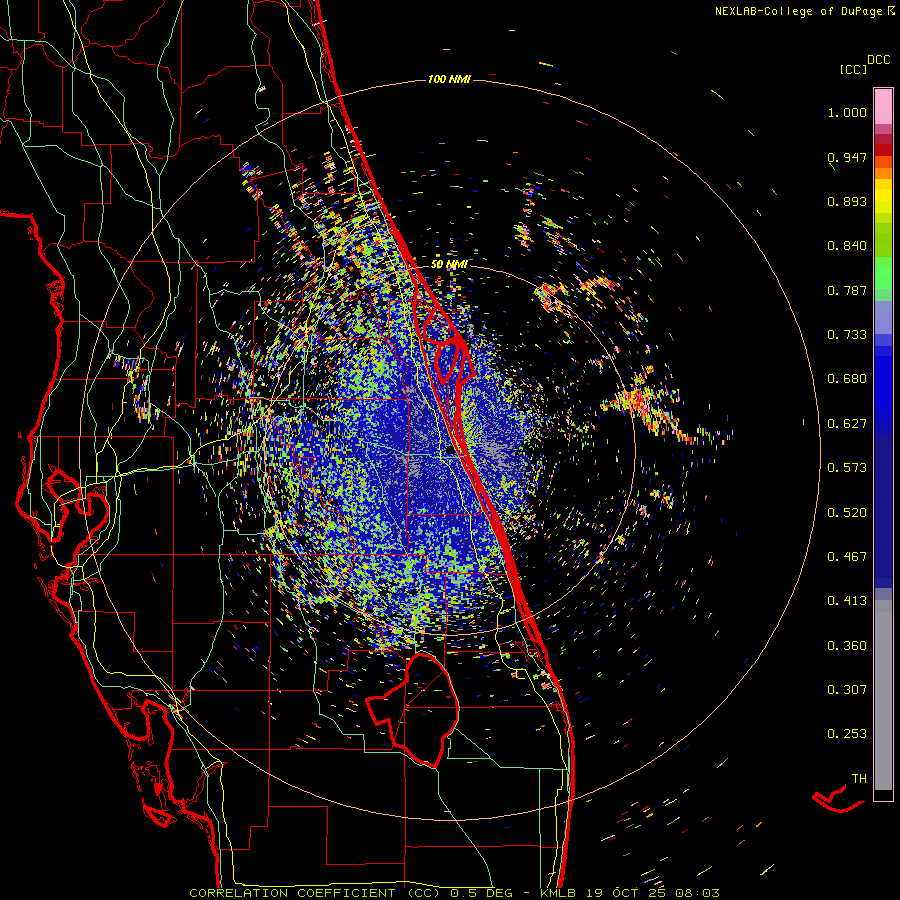Pick the gray segment of the color scale

[883, 695]
